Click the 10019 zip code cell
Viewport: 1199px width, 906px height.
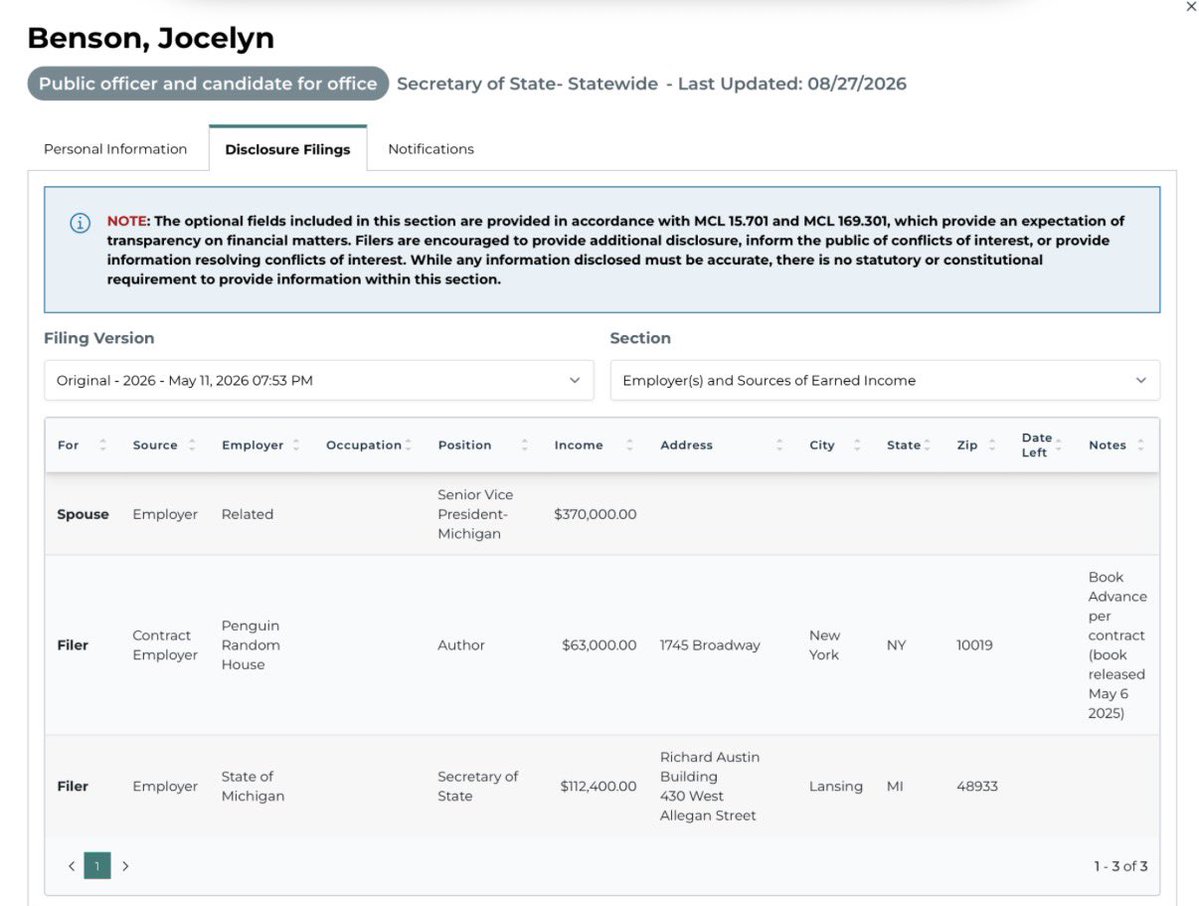coord(974,645)
